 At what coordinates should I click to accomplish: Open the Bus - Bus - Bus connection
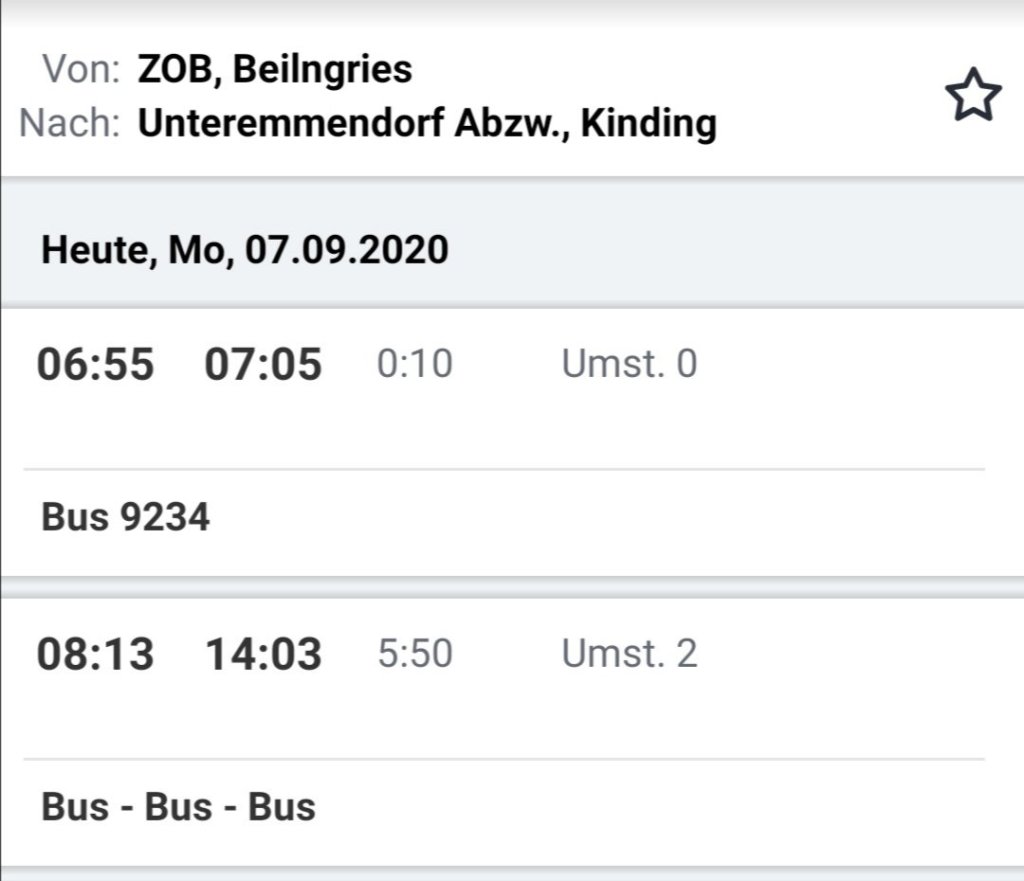point(179,807)
